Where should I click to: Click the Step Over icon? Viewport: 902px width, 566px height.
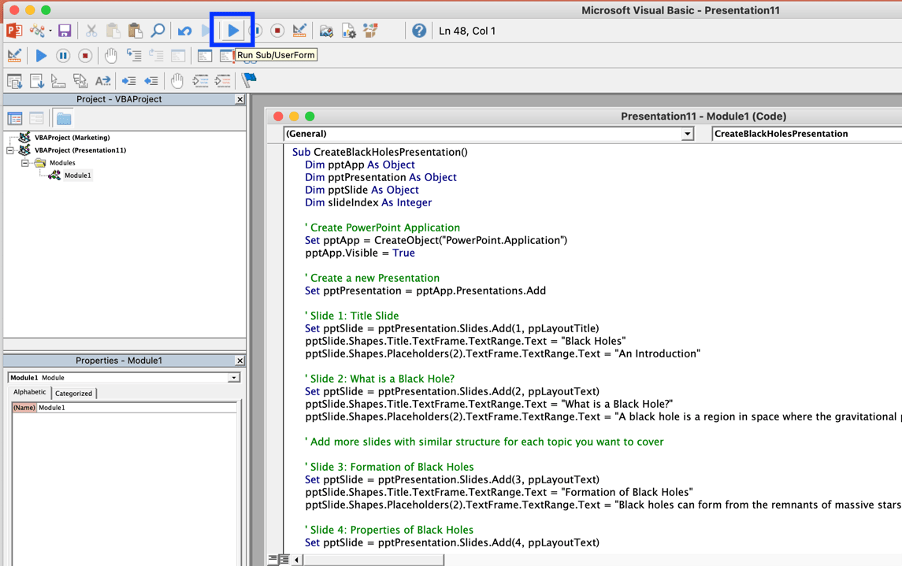point(156,55)
